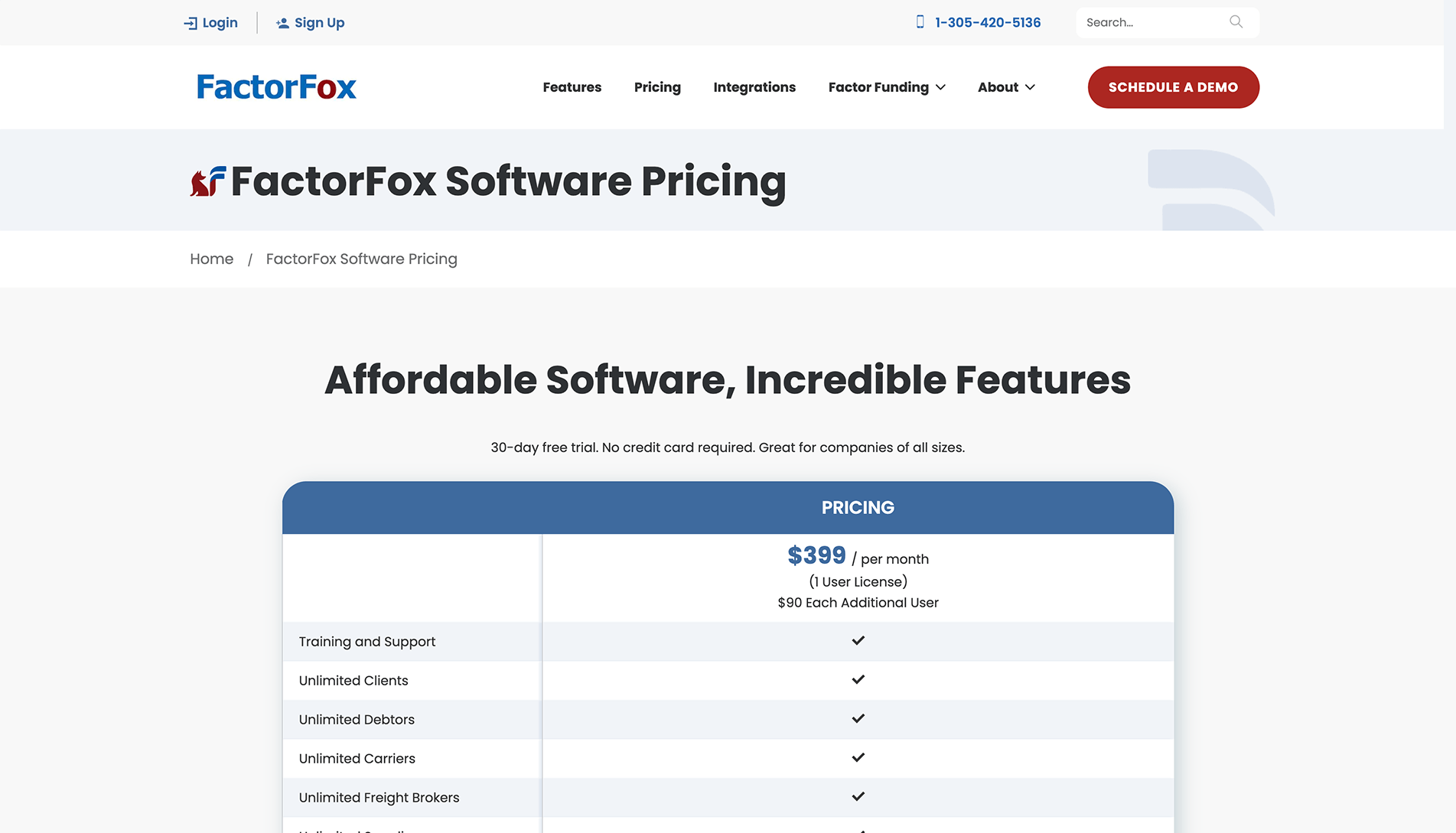Viewport: 1456px width, 833px height.
Task: Click the Unlimited Freight Brokers row label
Action: 379,798
